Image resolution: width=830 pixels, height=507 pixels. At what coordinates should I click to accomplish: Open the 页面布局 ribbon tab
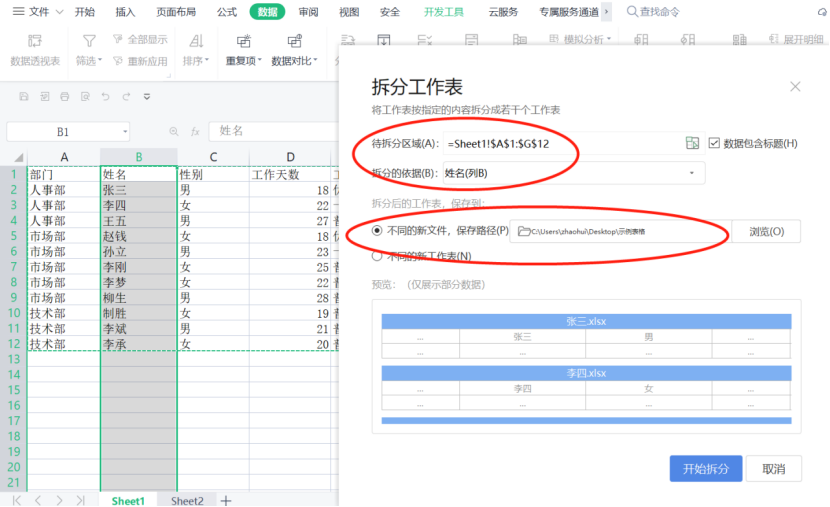[176, 12]
